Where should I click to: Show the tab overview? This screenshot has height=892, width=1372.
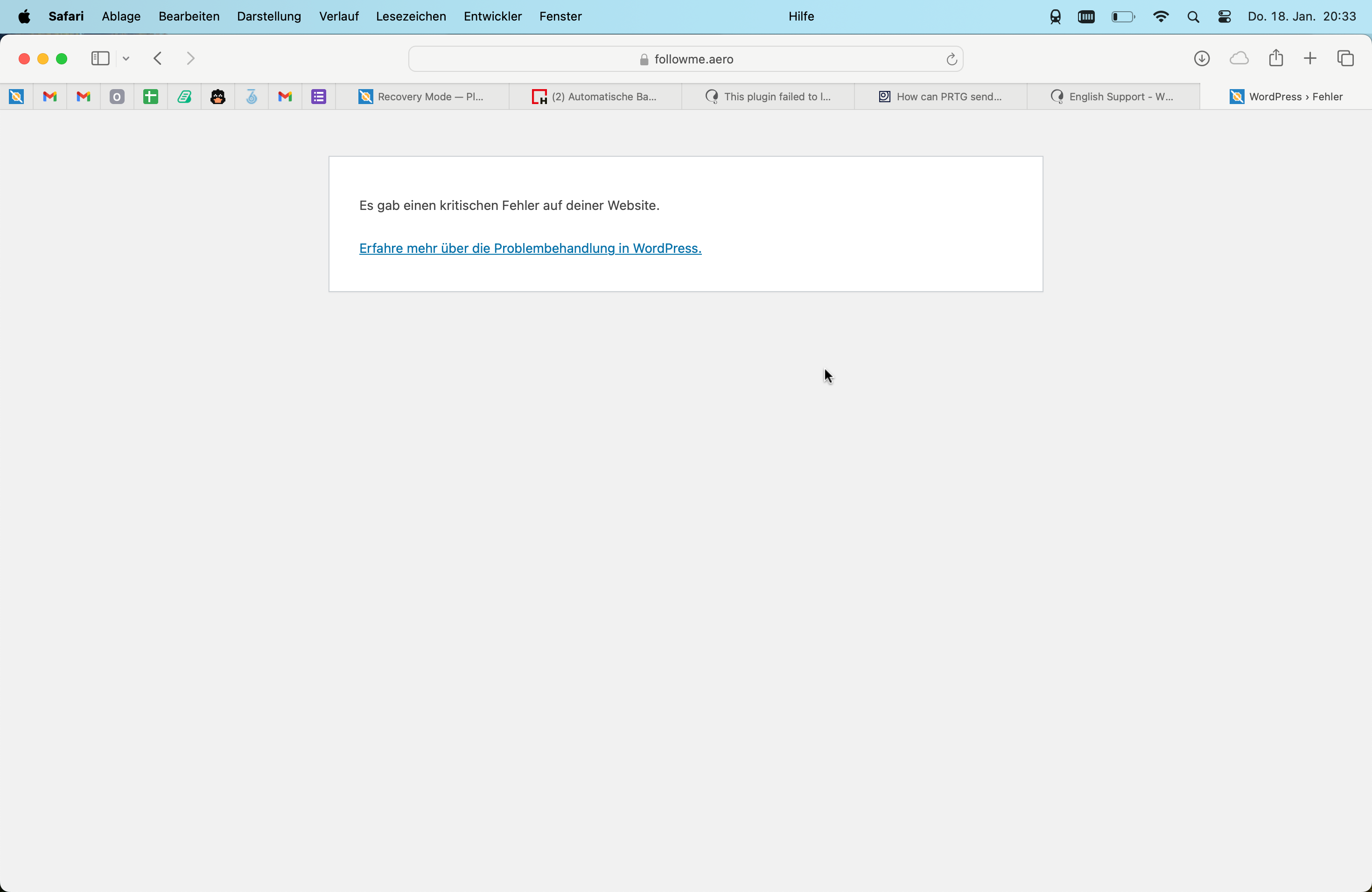[1345, 59]
